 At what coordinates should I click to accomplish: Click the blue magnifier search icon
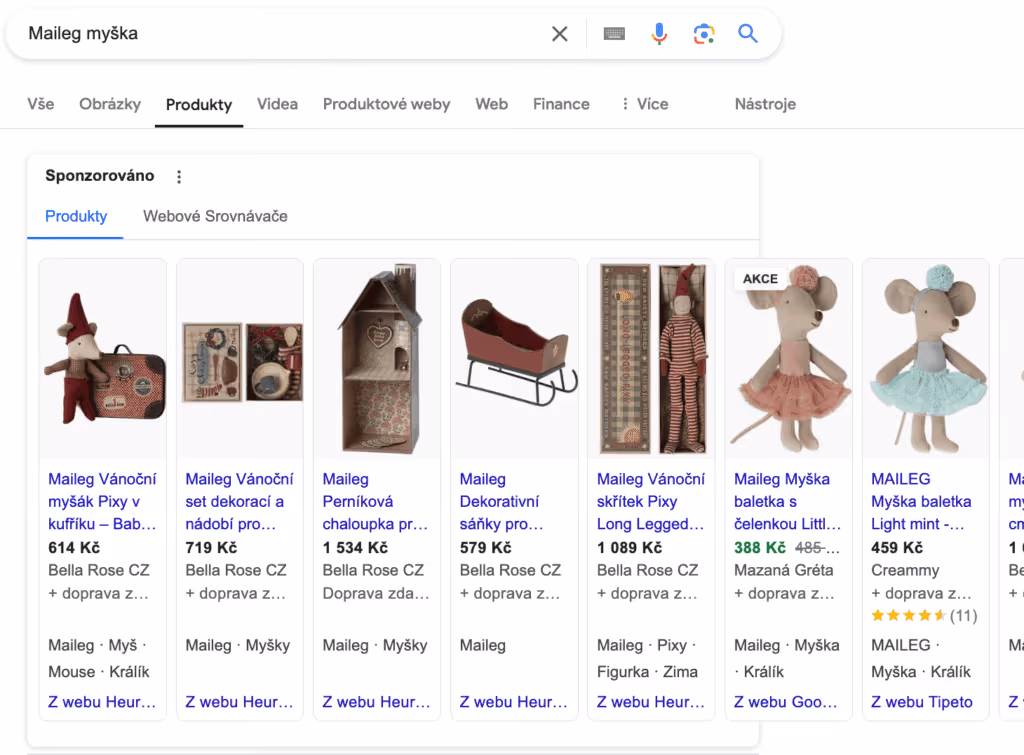pos(748,33)
